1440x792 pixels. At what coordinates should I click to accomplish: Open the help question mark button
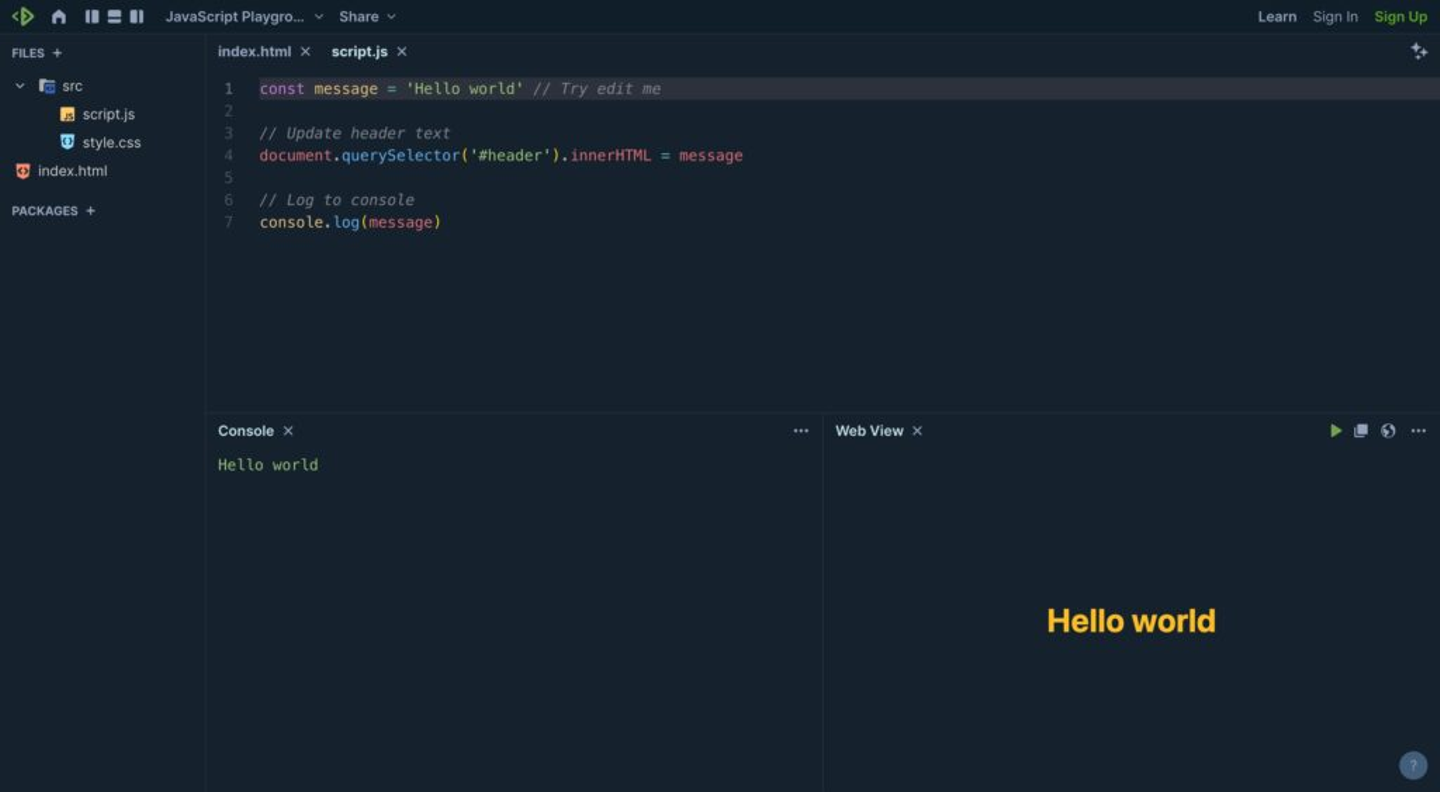(x=1413, y=766)
